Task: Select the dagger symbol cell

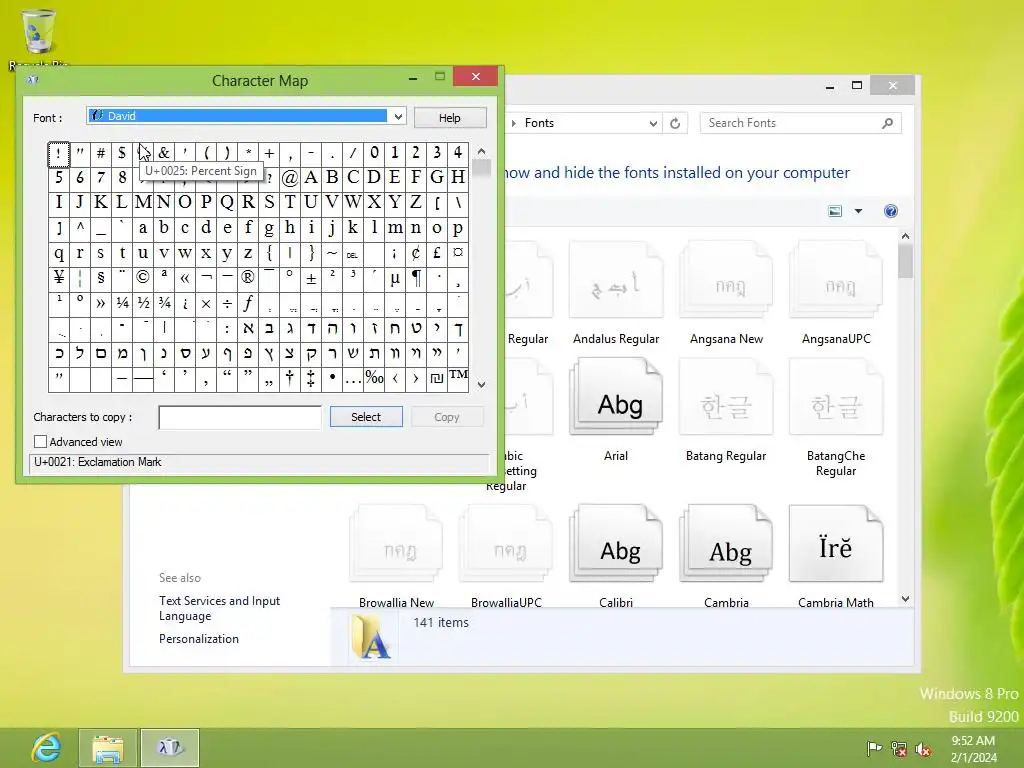Action: click(290, 378)
